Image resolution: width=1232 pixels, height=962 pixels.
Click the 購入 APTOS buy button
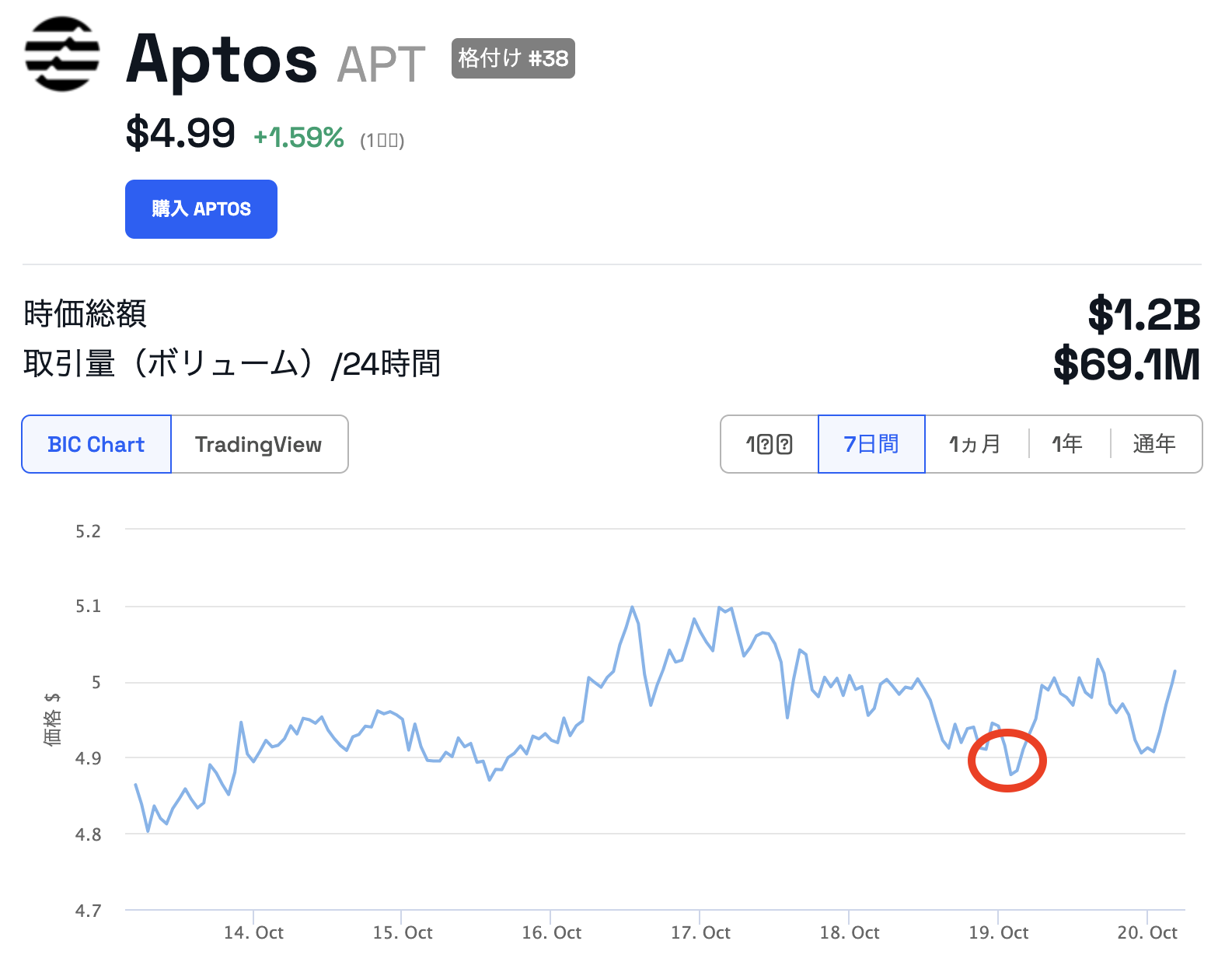coord(201,209)
